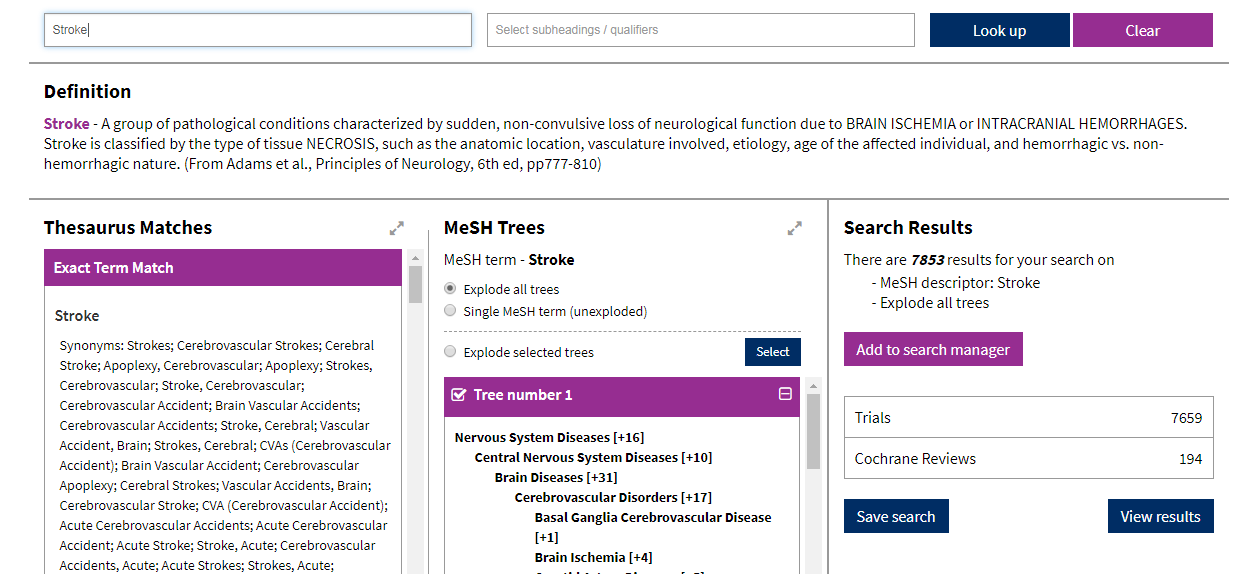Collapse the Tree number 1 section
Screen dimensions: 1248x574
point(785,395)
